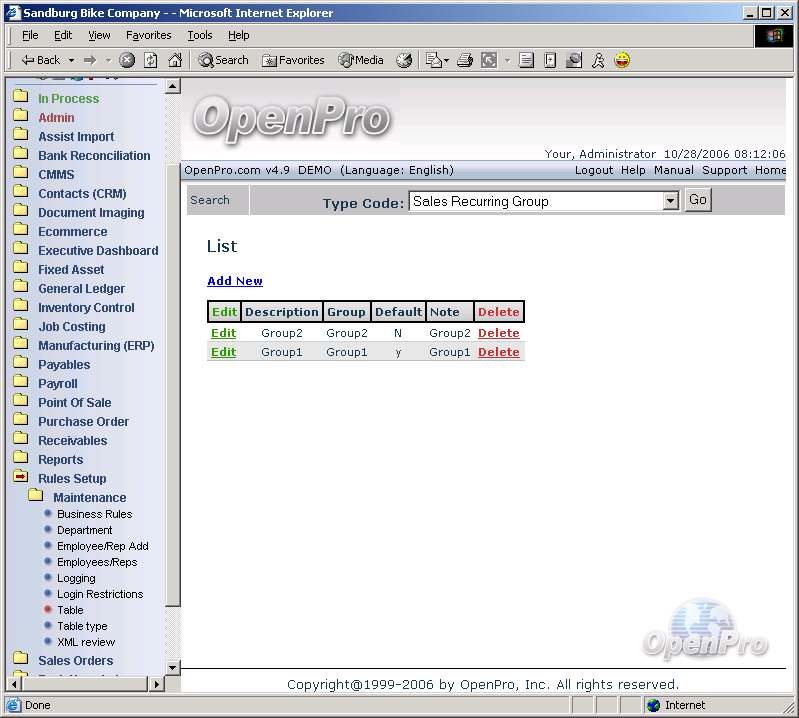Select Table type in Maintenance tree

click(82, 626)
